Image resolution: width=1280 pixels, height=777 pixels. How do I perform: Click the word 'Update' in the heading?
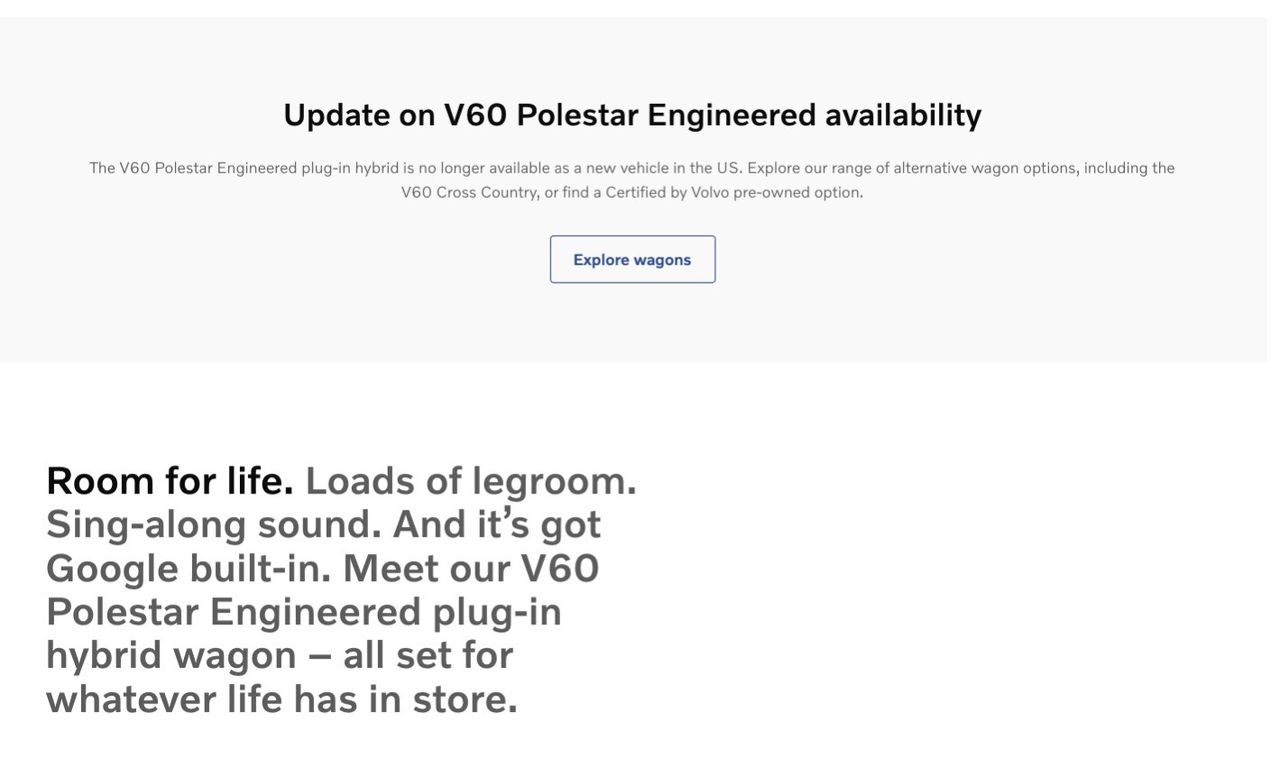tap(336, 115)
